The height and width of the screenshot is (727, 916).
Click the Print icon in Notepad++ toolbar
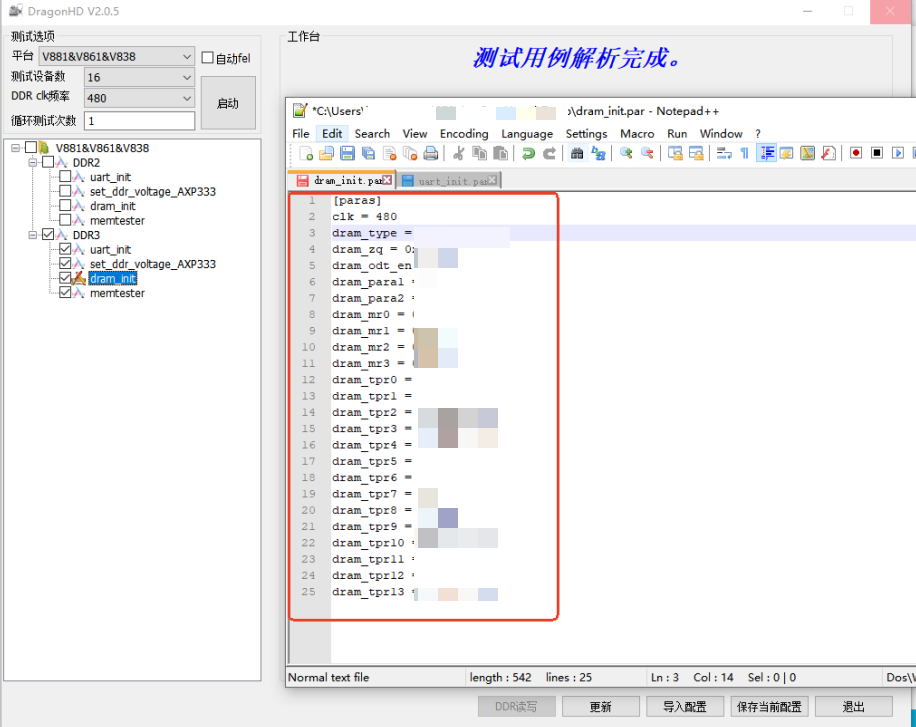coord(430,153)
